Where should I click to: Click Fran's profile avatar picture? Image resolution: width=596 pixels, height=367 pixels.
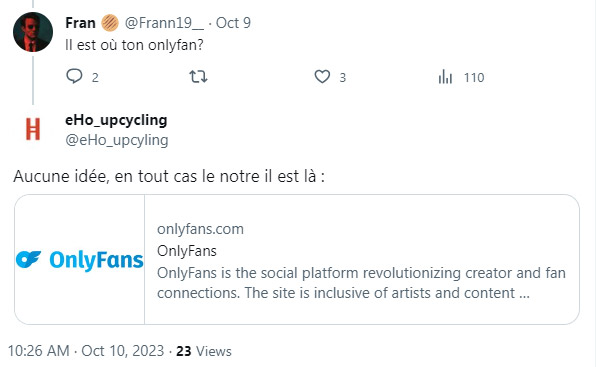(x=33, y=32)
